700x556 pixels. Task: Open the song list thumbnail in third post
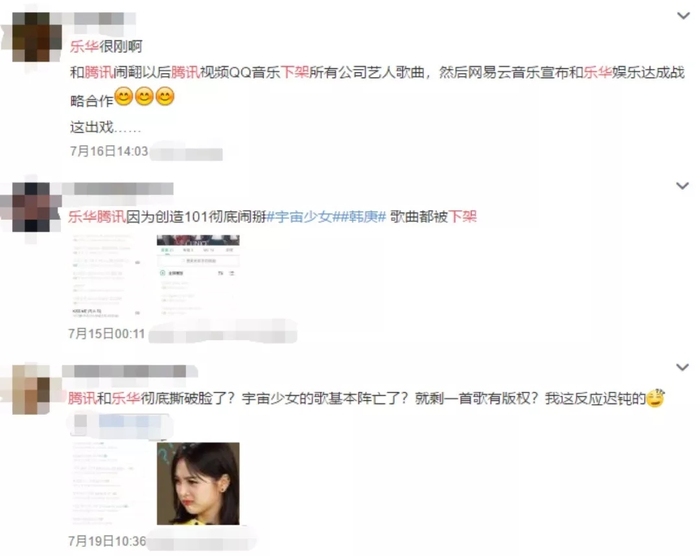[x=108, y=484]
